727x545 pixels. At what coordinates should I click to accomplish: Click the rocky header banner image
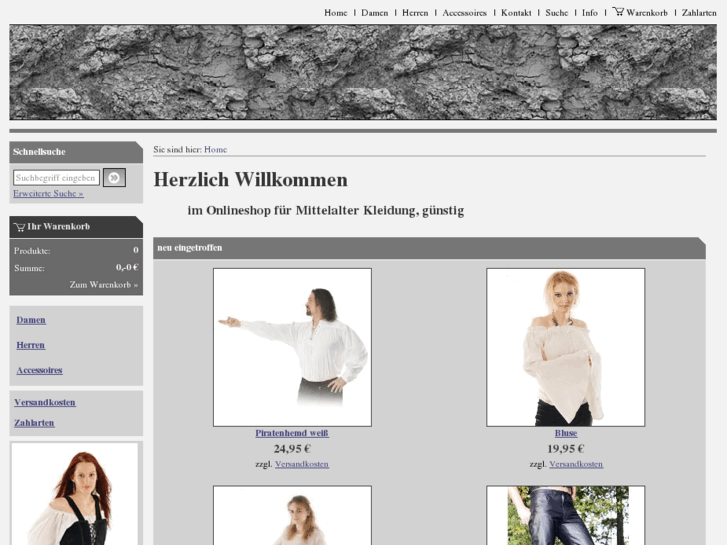(x=363, y=72)
